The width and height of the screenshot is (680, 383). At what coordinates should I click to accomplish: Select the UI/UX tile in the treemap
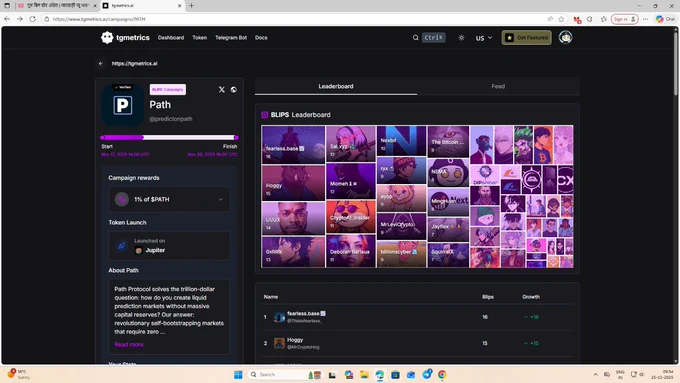pyautogui.click(x=293, y=218)
